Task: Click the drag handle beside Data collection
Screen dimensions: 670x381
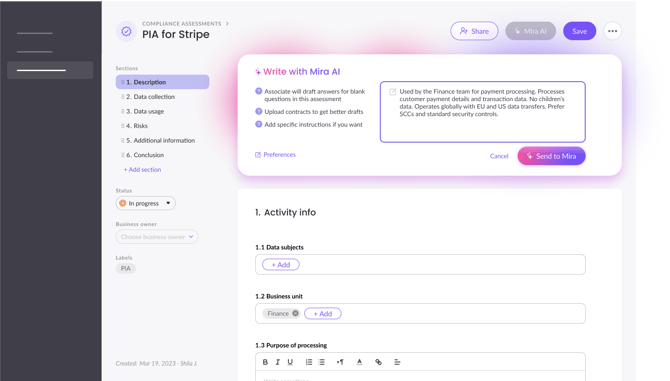Action: 123,97
